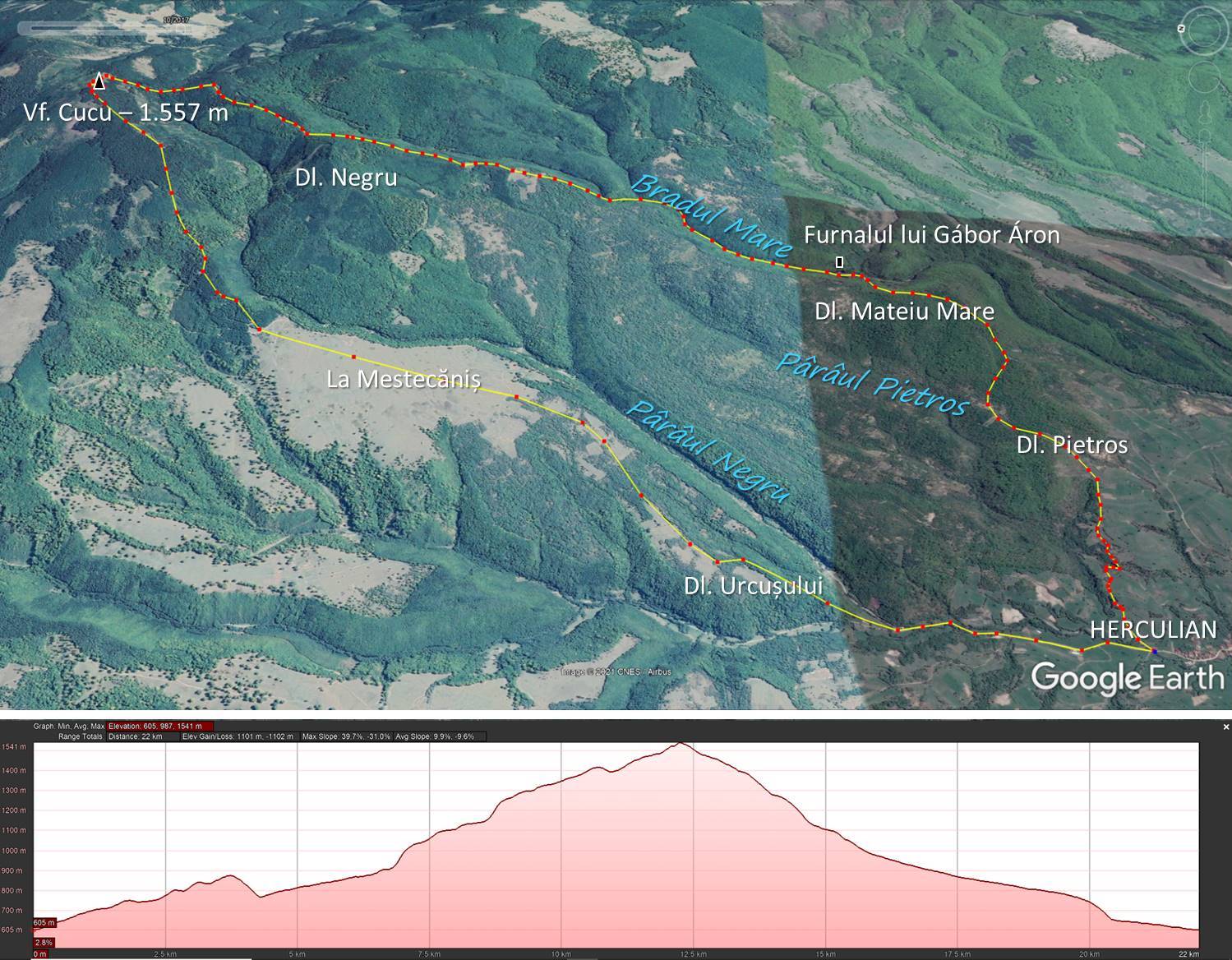Click the Vf. Cucu peak triangle marker
1232x960 pixels.
pyautogui.click(x=99, y=81)
